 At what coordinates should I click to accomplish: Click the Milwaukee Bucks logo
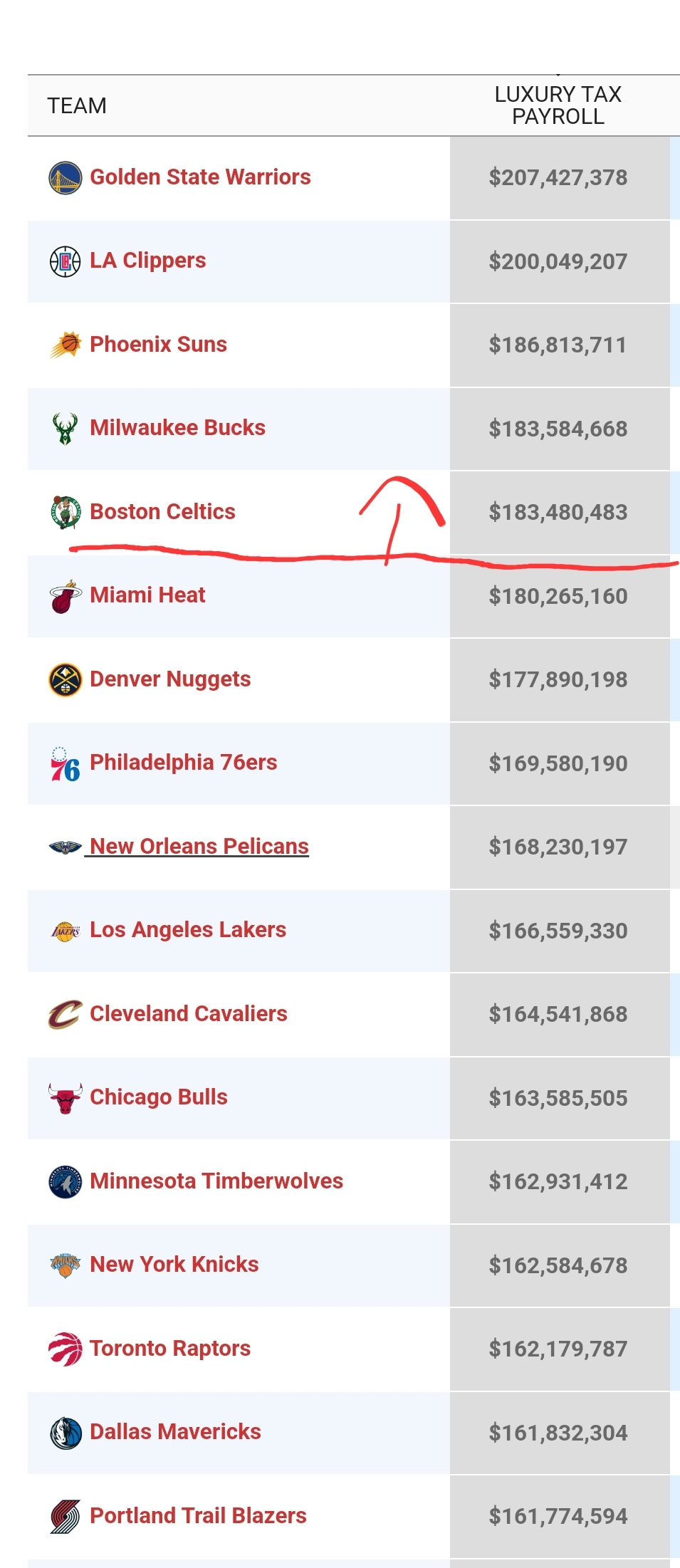pyautogui.click(x=65, y=429)
